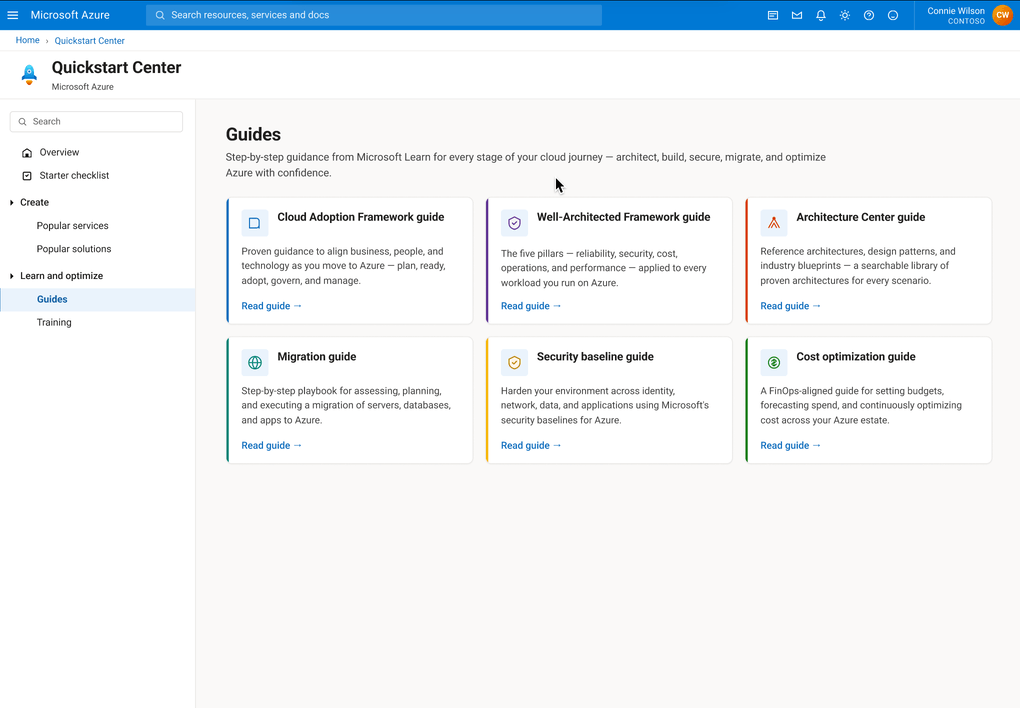Click the CW account avatar
Viewport: 1020px width, 708px height.
(x=1002, y=15)
